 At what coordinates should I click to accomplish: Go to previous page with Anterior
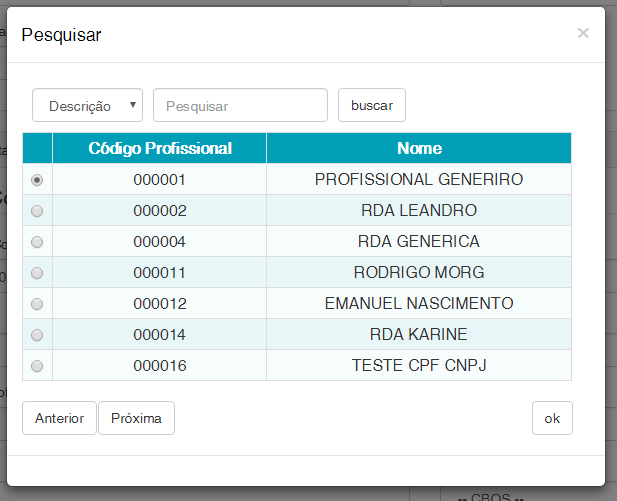coord(59,418)
